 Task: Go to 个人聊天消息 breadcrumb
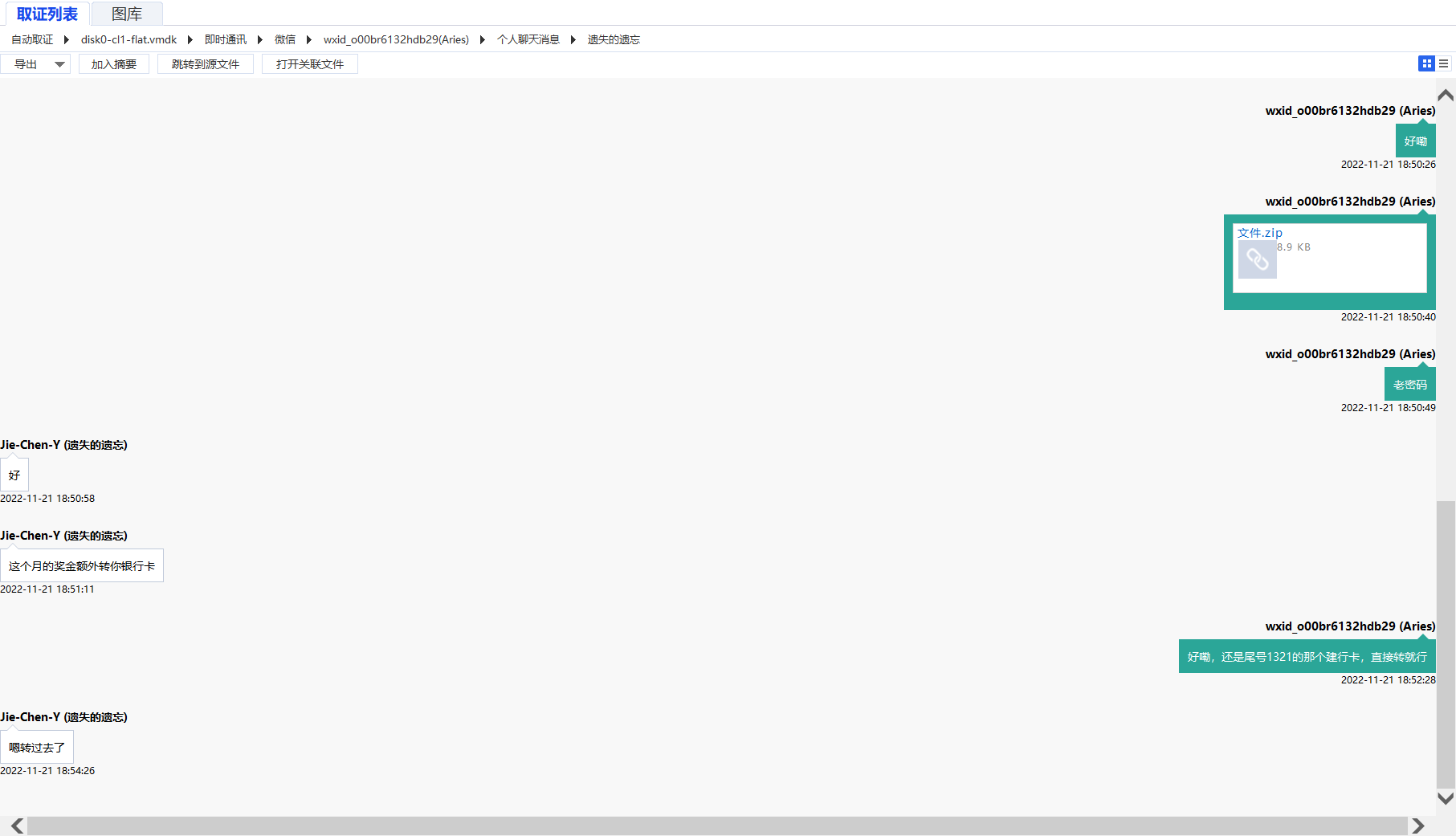click(x=528, y=39)
